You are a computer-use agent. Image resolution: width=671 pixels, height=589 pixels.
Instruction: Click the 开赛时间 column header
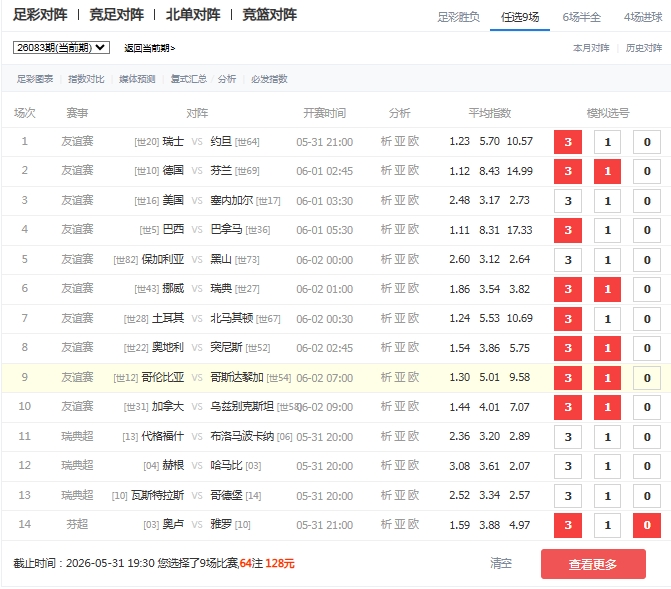[324, 113]
